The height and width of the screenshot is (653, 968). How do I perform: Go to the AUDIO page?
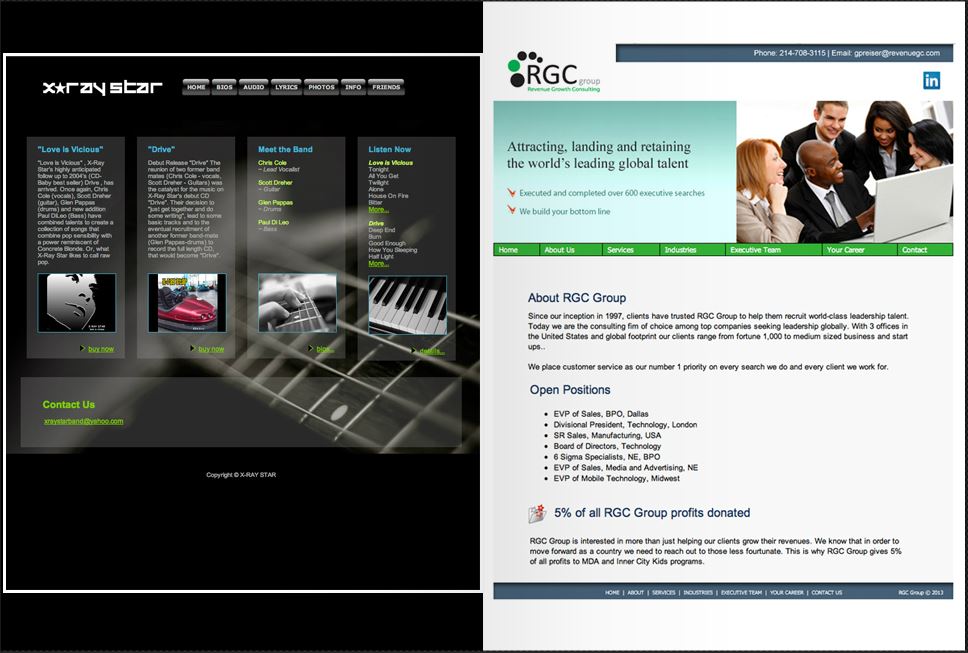254,87
